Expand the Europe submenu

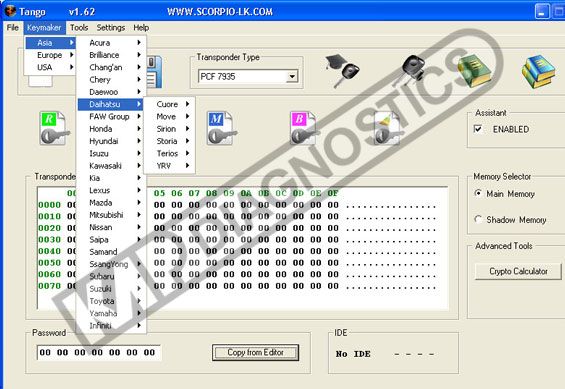click(50, 55)
